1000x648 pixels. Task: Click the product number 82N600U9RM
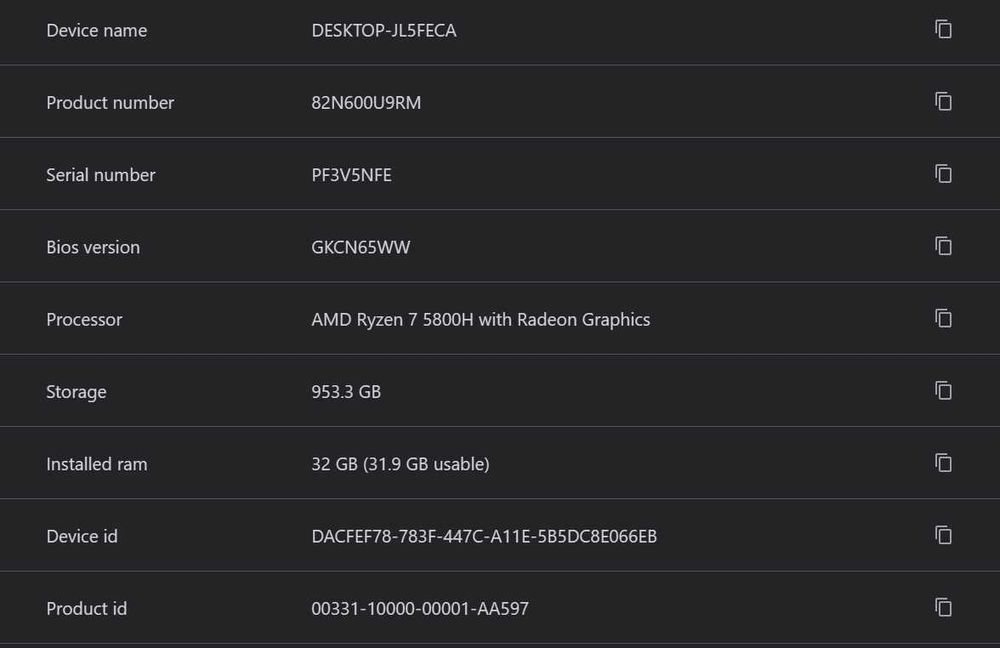(x=366, y=103)
